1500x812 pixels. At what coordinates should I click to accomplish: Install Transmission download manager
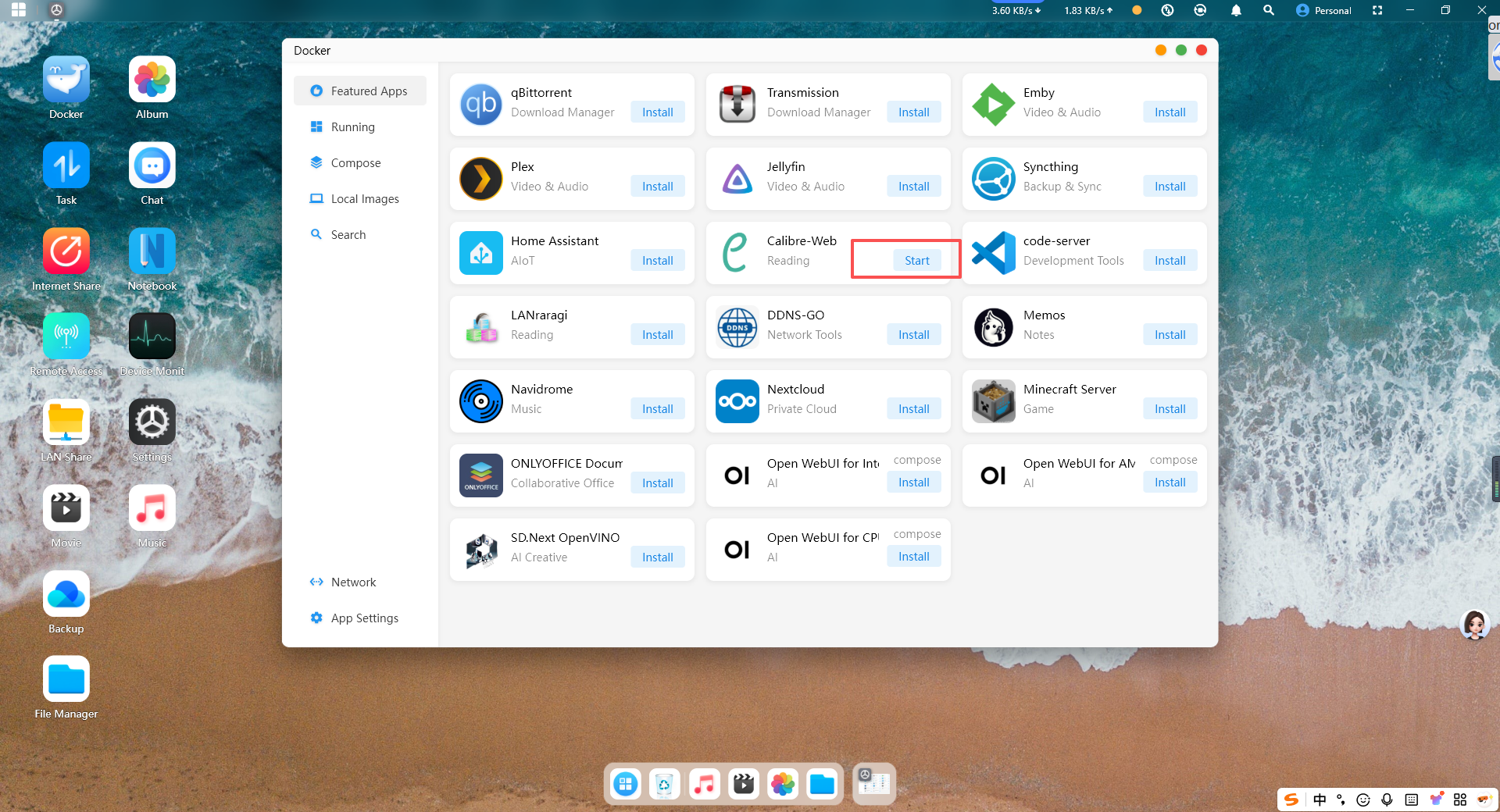pos(914,112)
